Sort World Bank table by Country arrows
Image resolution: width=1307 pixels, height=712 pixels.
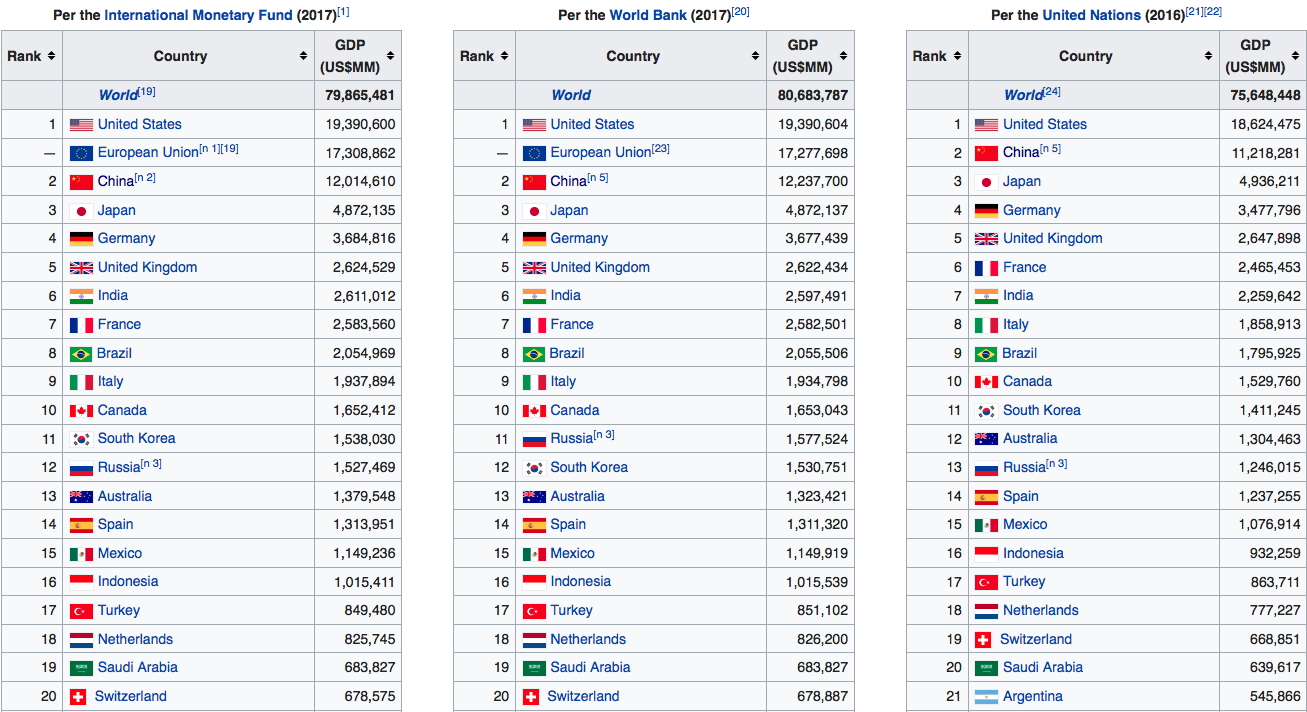pos(756,56)
